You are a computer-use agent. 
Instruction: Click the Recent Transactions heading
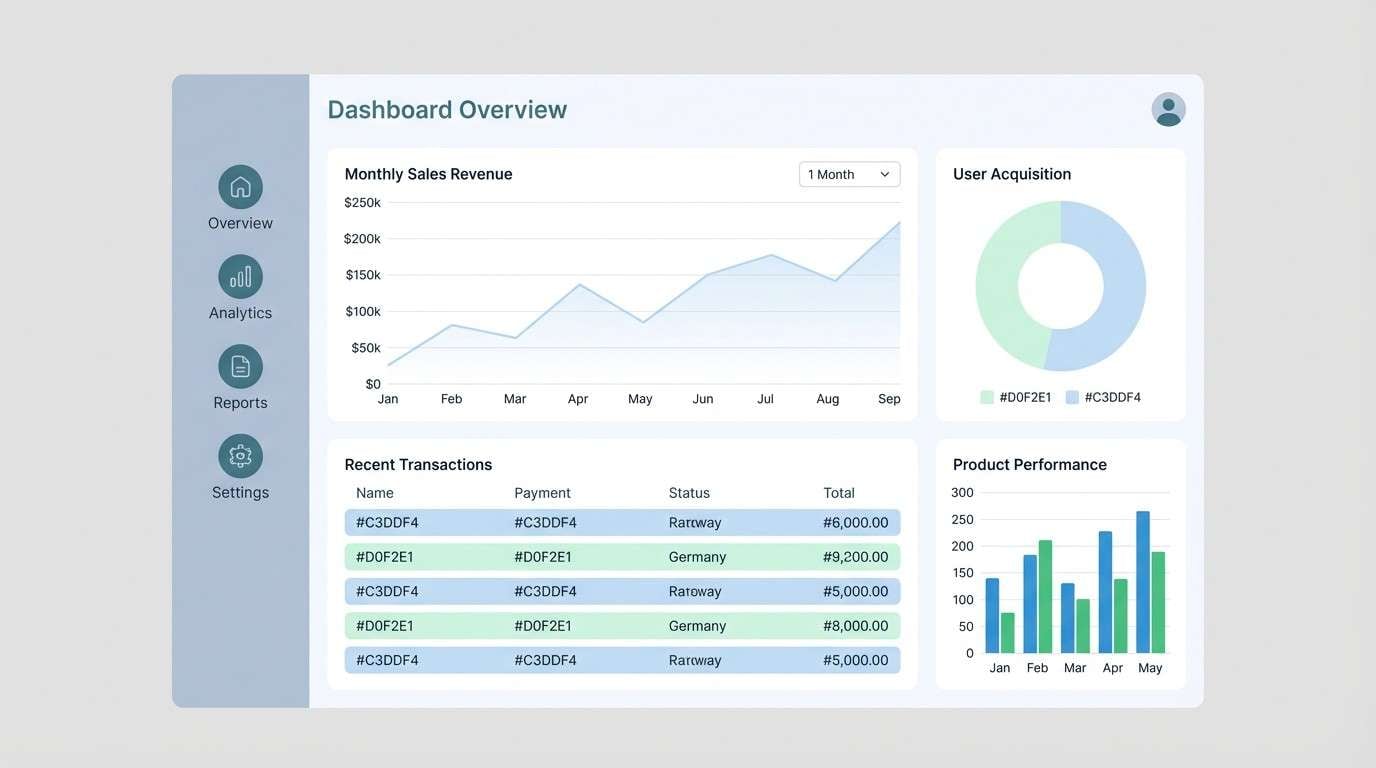[x=418, y=464]
